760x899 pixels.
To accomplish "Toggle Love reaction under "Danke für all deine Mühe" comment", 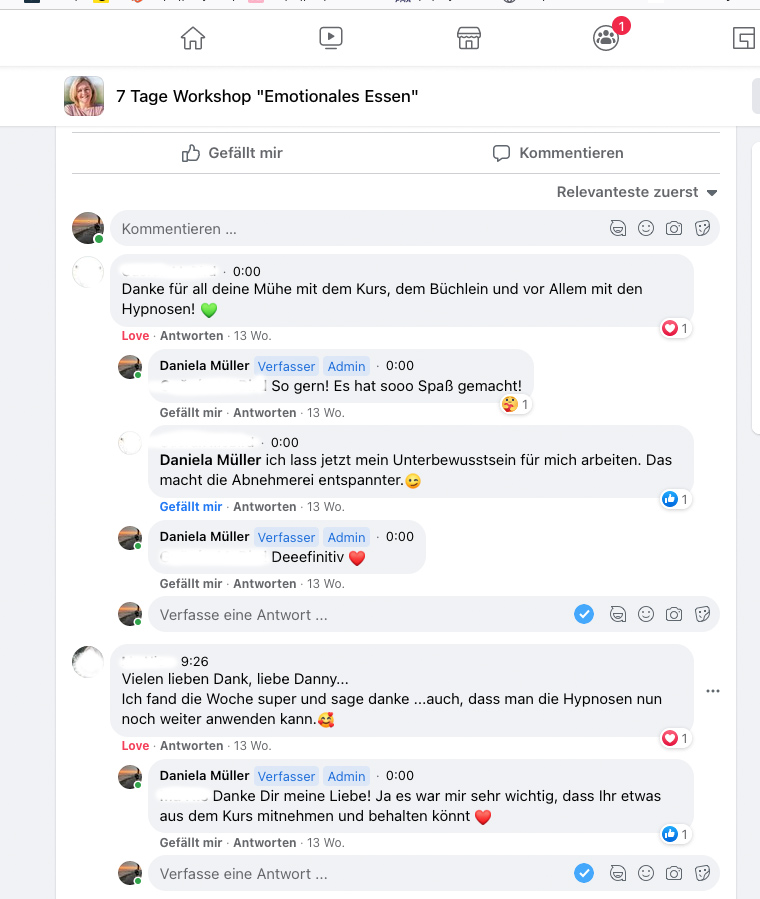I will click(x=135, y=336).
